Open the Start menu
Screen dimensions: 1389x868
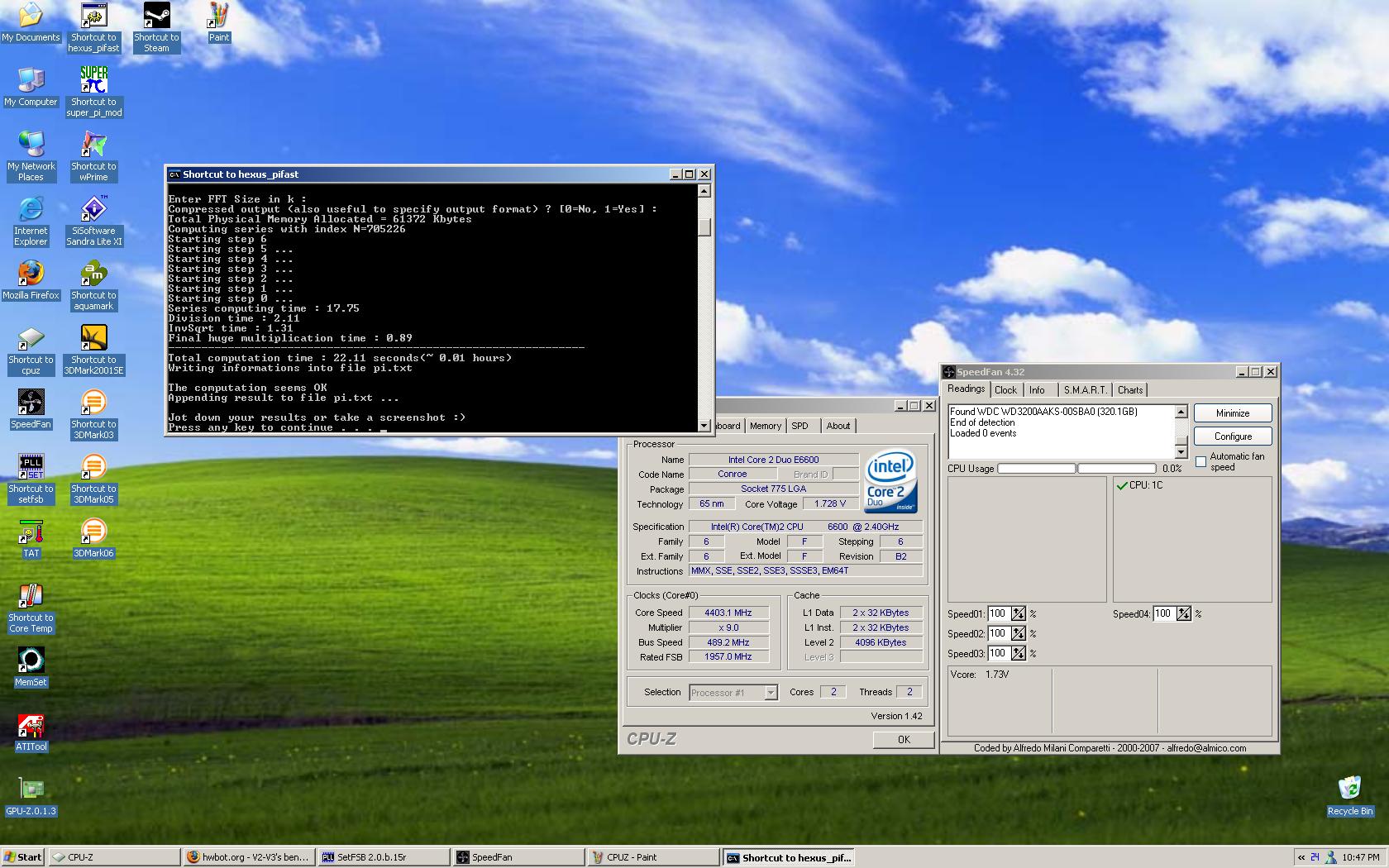(23, 857)
